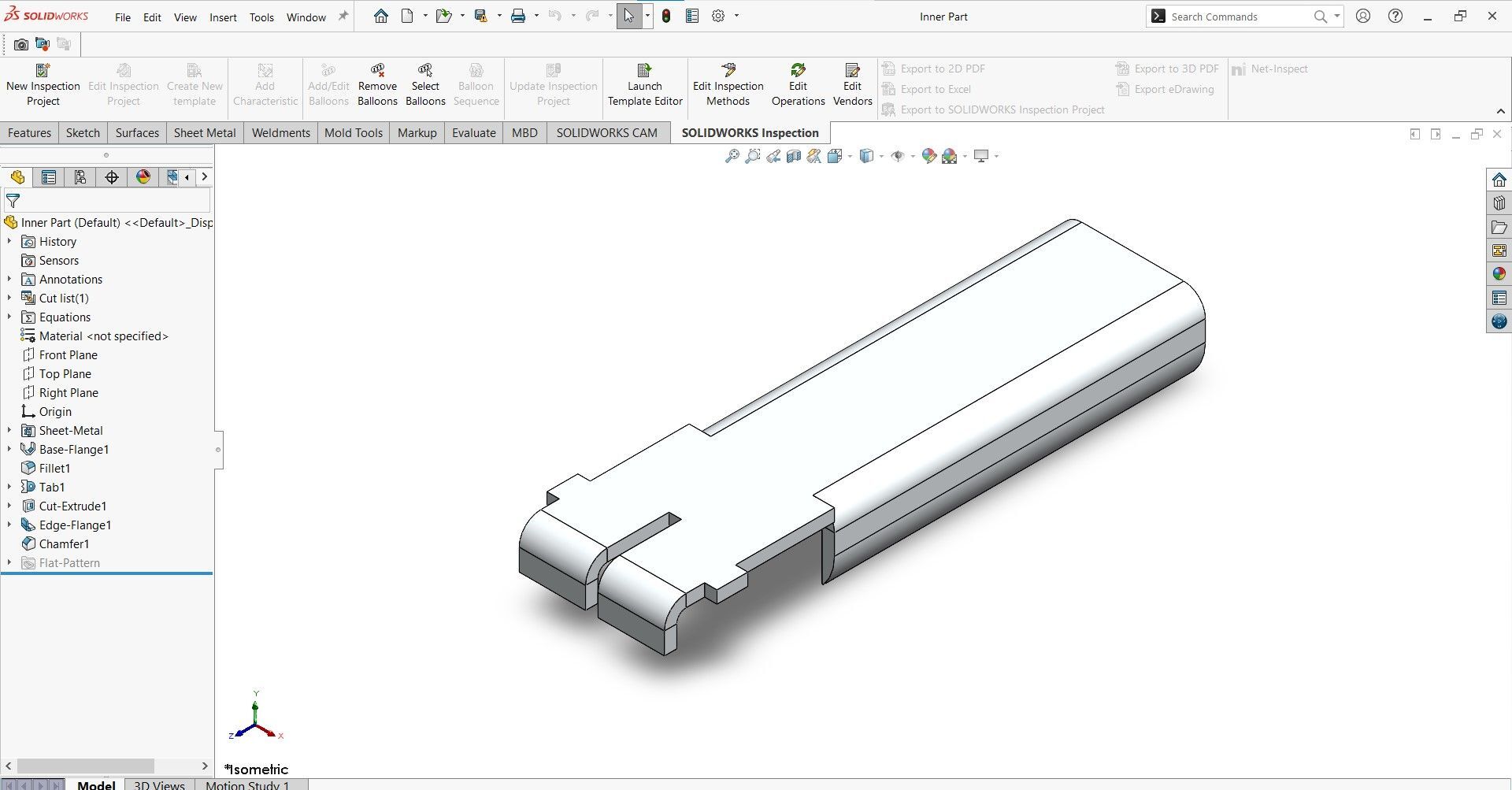Open the Options gear icon

click(718, 16)
